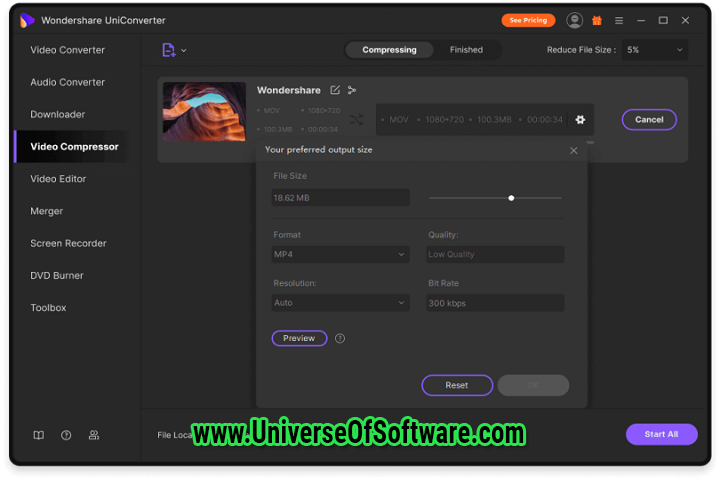Click the Start All button
The width and height of the screenshot is (720, 480).
pos(661,434)
